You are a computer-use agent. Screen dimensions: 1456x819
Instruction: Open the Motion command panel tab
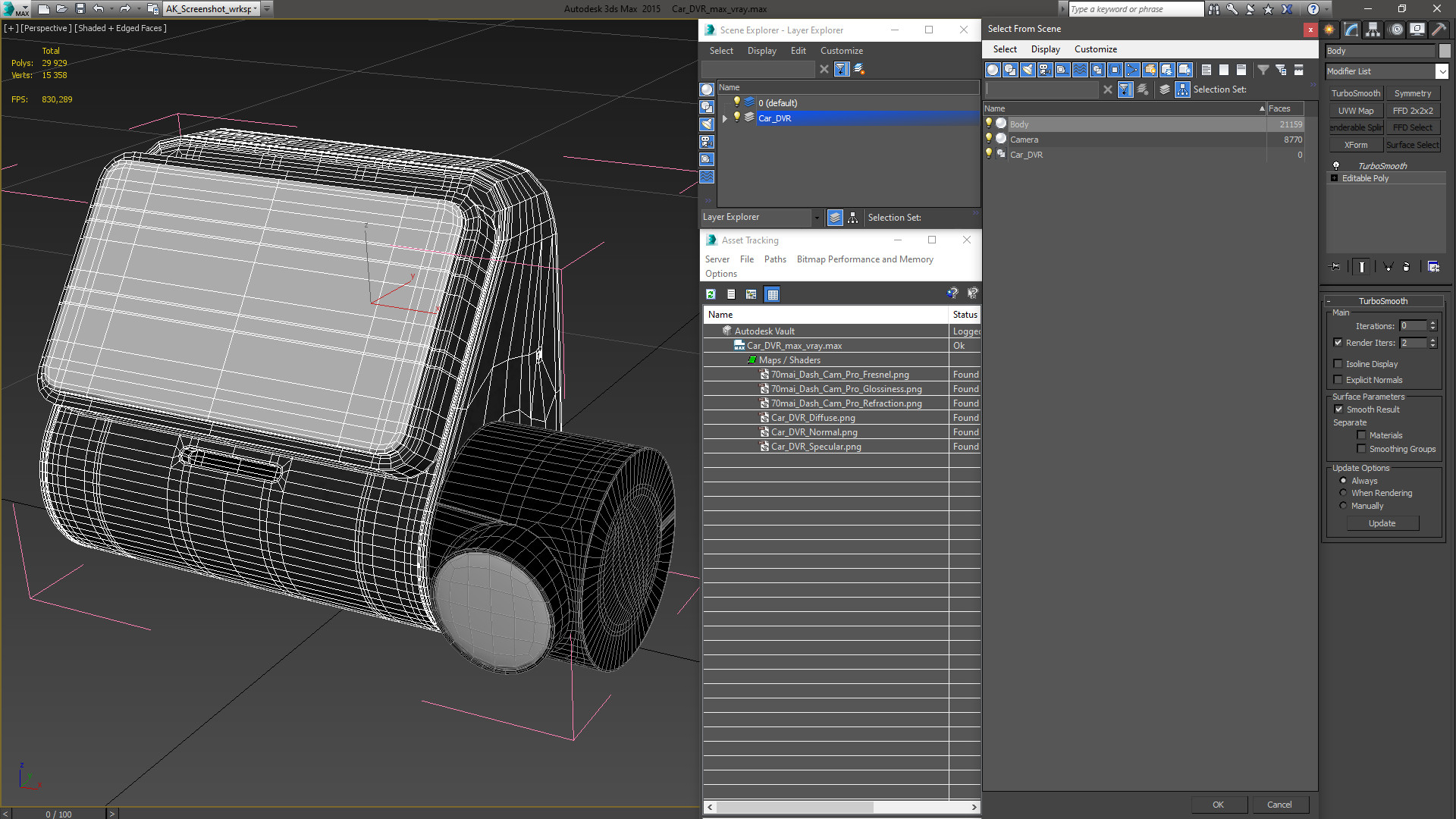click(x=1395, y=30)
